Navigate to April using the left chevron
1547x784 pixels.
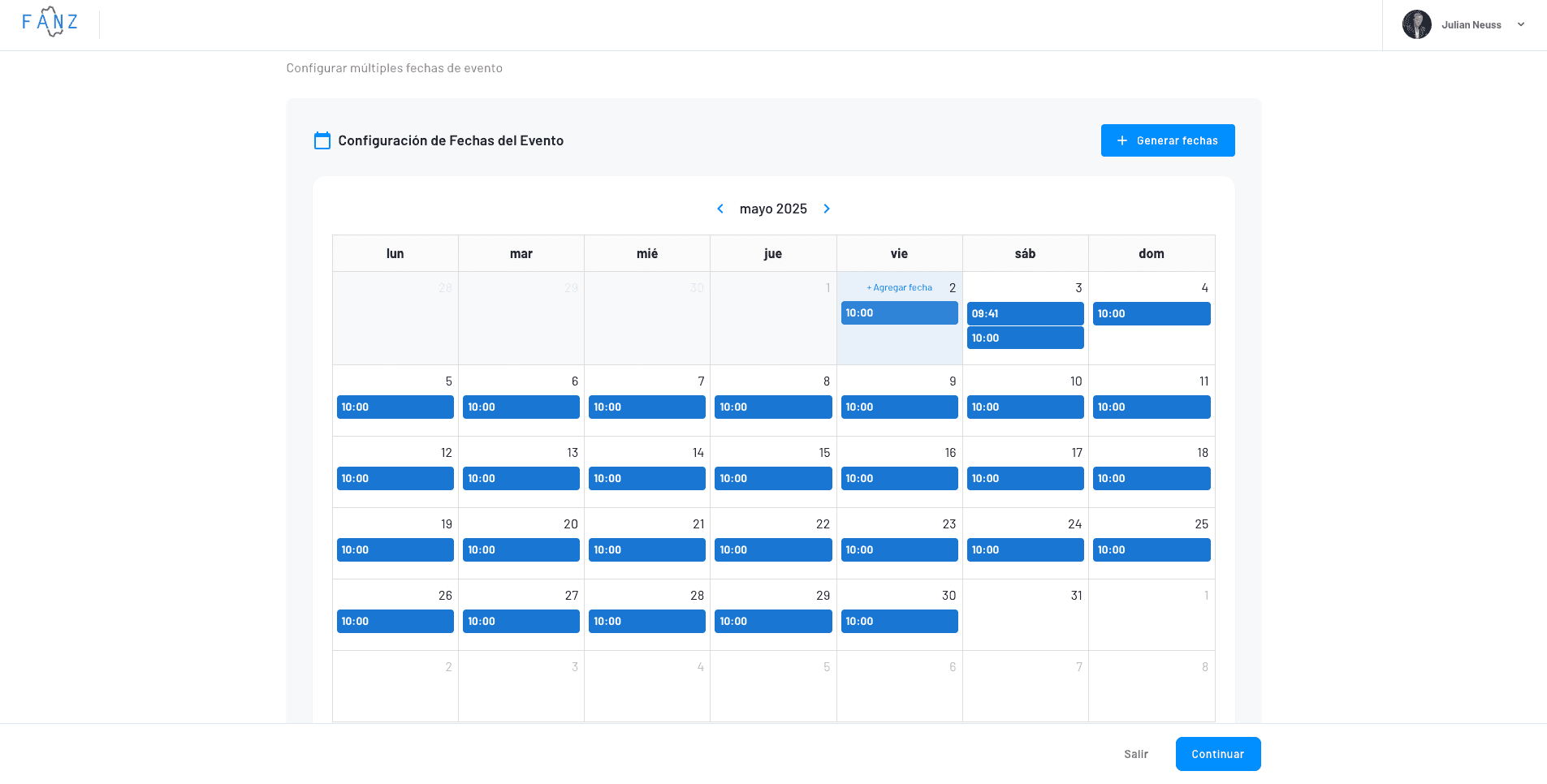coord(720,209)
